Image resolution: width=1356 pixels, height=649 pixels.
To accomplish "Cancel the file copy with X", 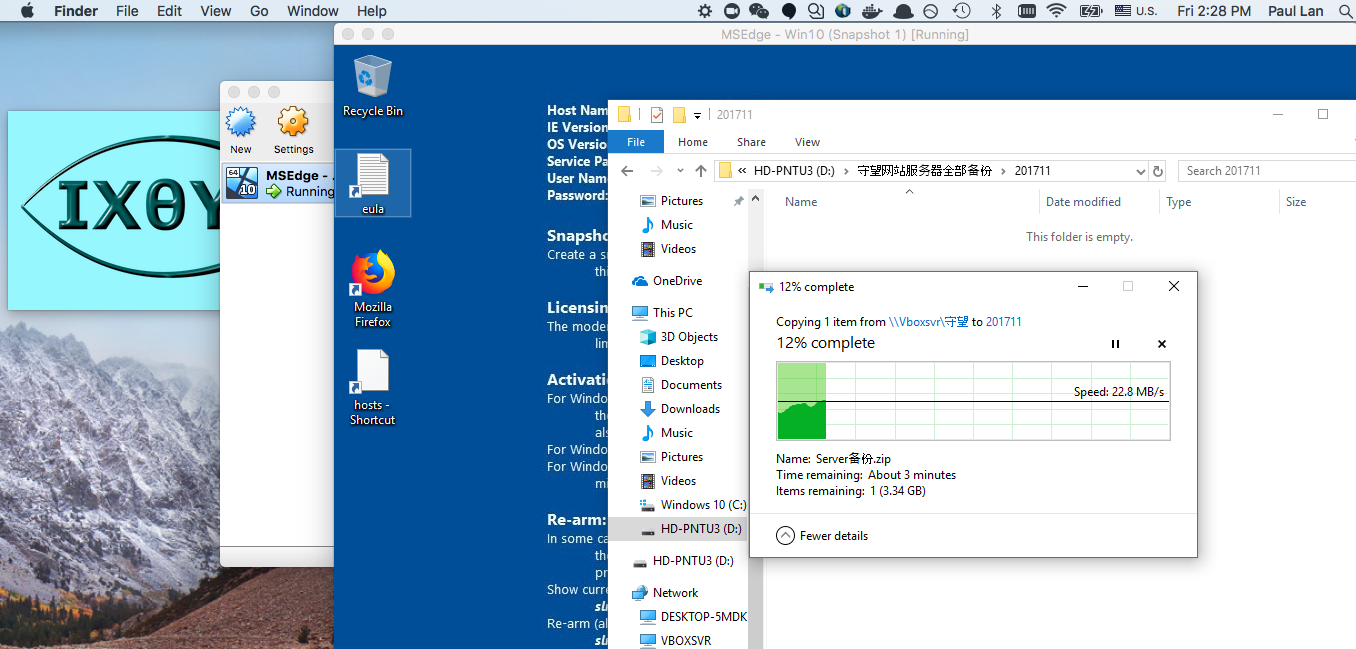I will click(1162, 344).
